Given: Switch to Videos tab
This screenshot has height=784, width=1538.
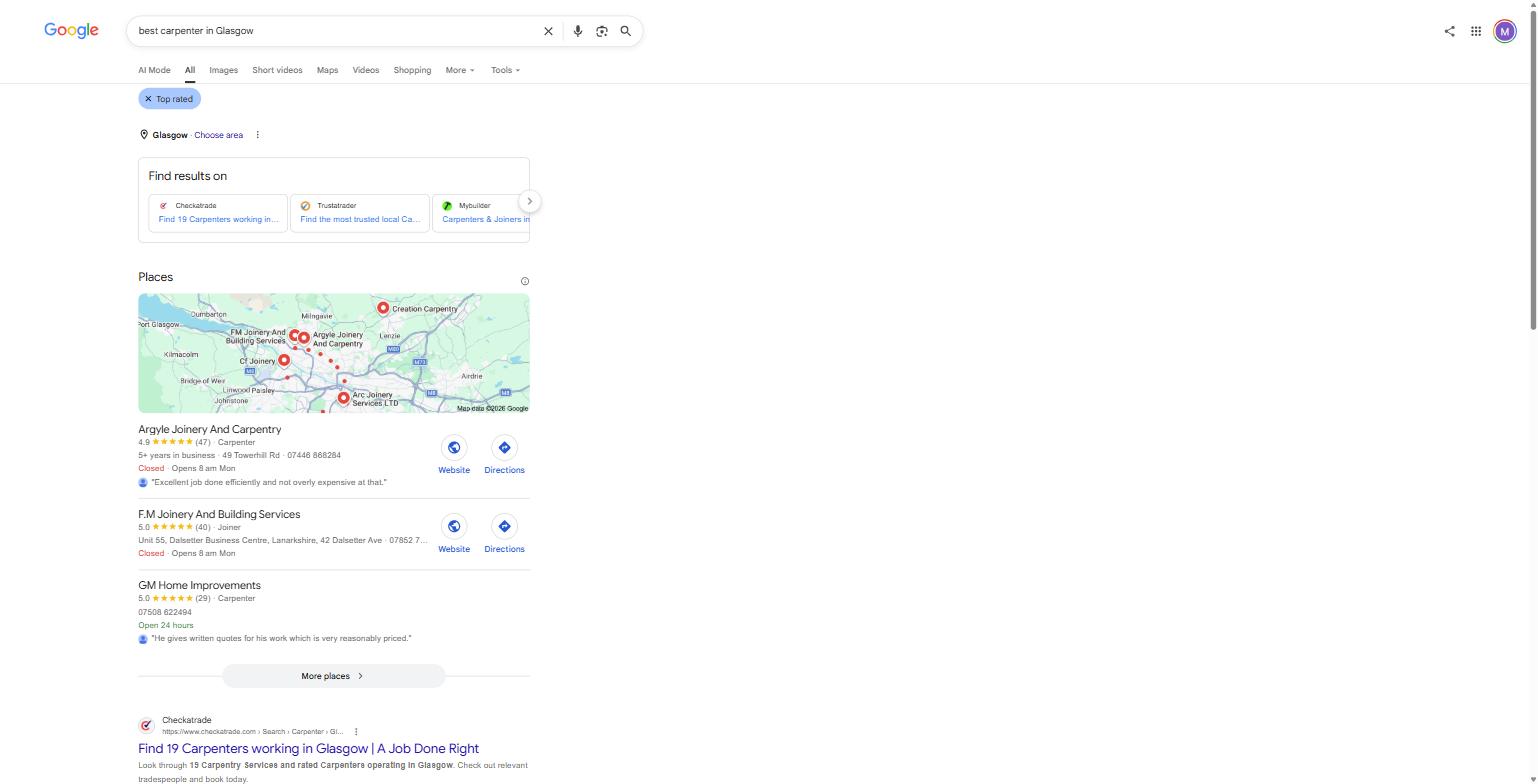Looking at the screenshot, I should click(366, 70).
